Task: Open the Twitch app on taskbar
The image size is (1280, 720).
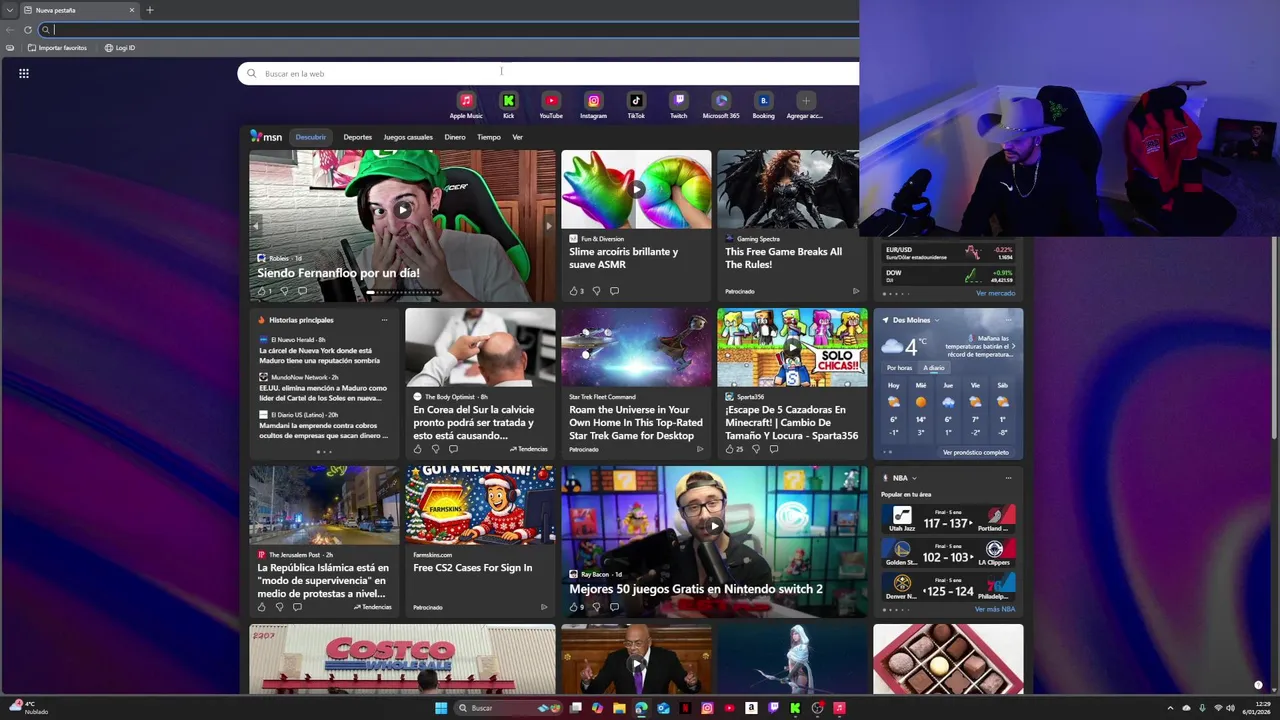Action: pos(773,708)
